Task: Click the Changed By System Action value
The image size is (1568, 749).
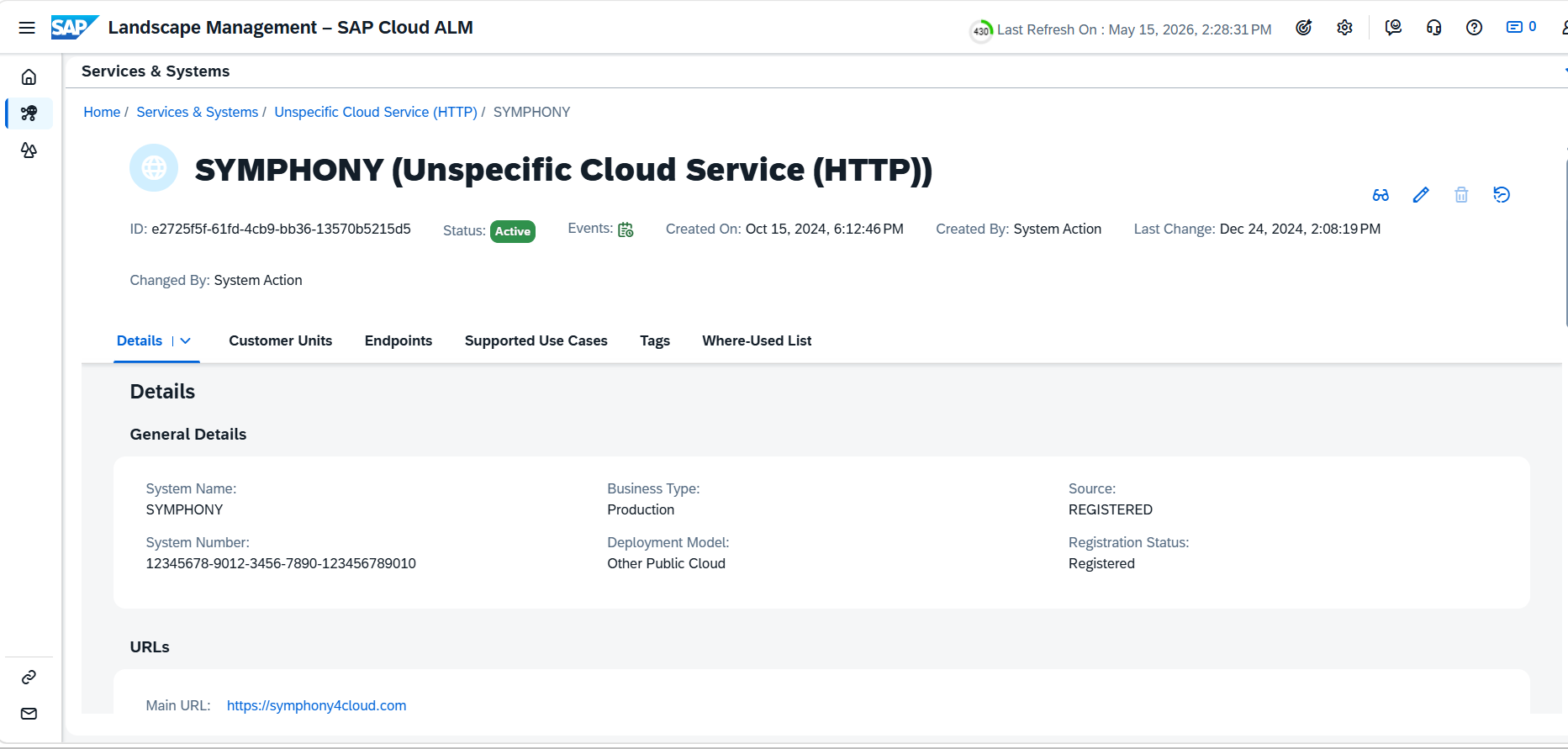Action: (258, 280)
